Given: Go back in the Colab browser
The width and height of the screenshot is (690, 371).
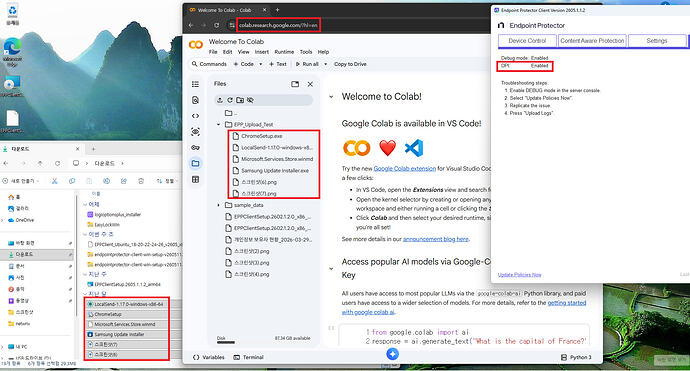Looking at the screenshot, I should click(191, 25).
